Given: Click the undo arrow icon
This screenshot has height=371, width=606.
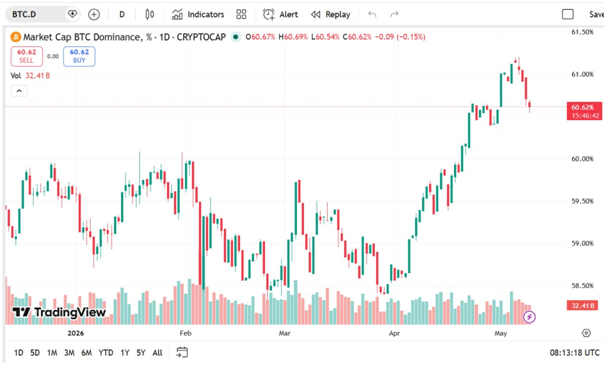Looking at the screenshot, I should click(x=372, y=15).
